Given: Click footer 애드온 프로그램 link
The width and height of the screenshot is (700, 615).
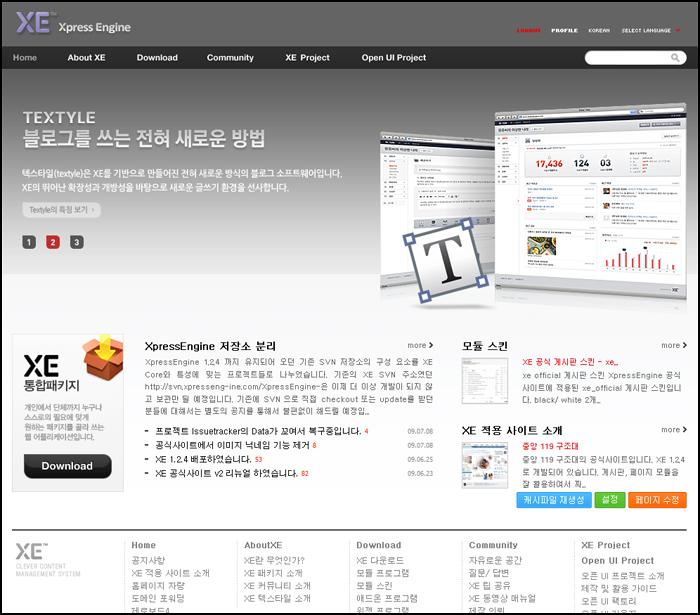Looking at the screenshot, I should coord(387,598).
